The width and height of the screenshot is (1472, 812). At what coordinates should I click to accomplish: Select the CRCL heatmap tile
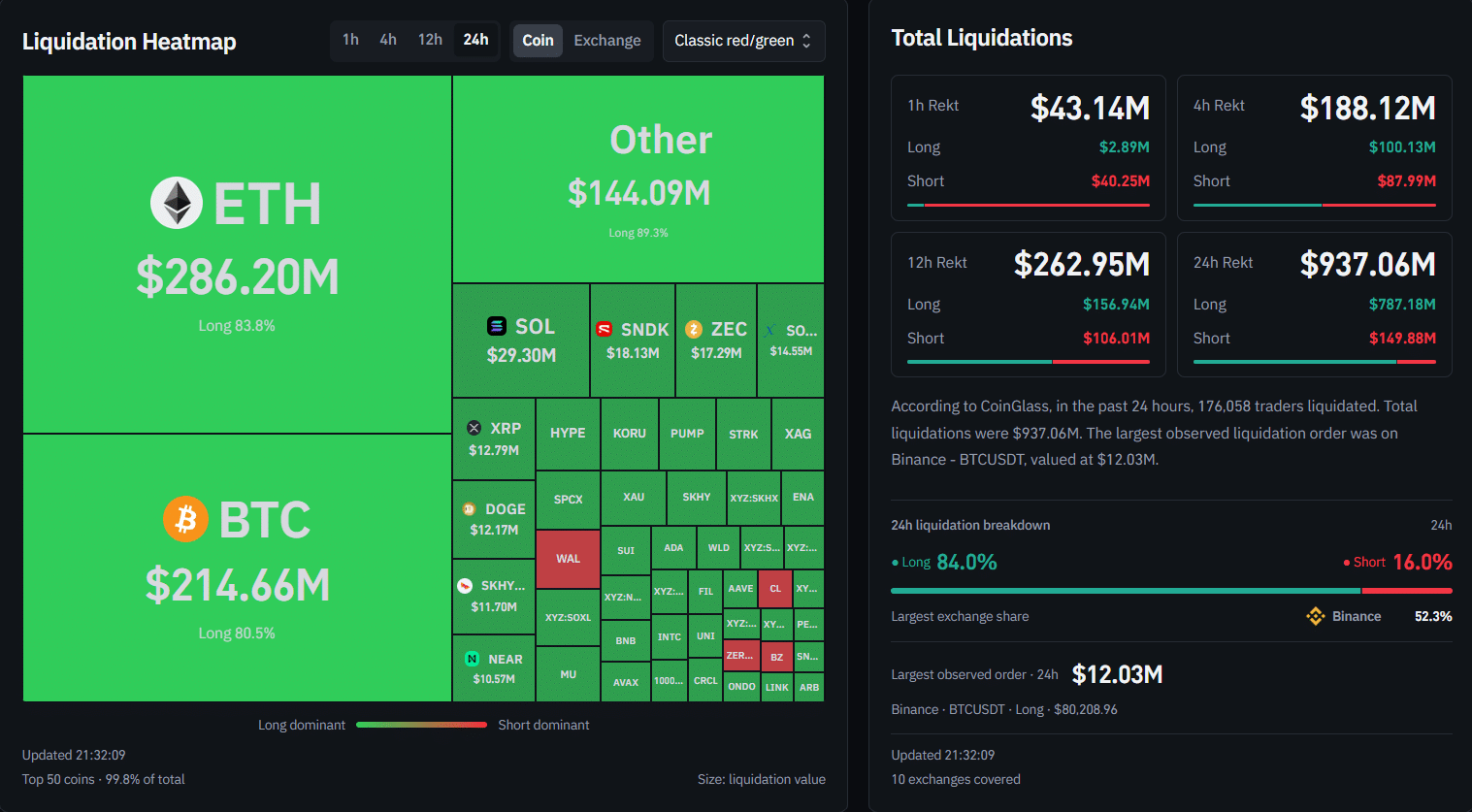705,681
